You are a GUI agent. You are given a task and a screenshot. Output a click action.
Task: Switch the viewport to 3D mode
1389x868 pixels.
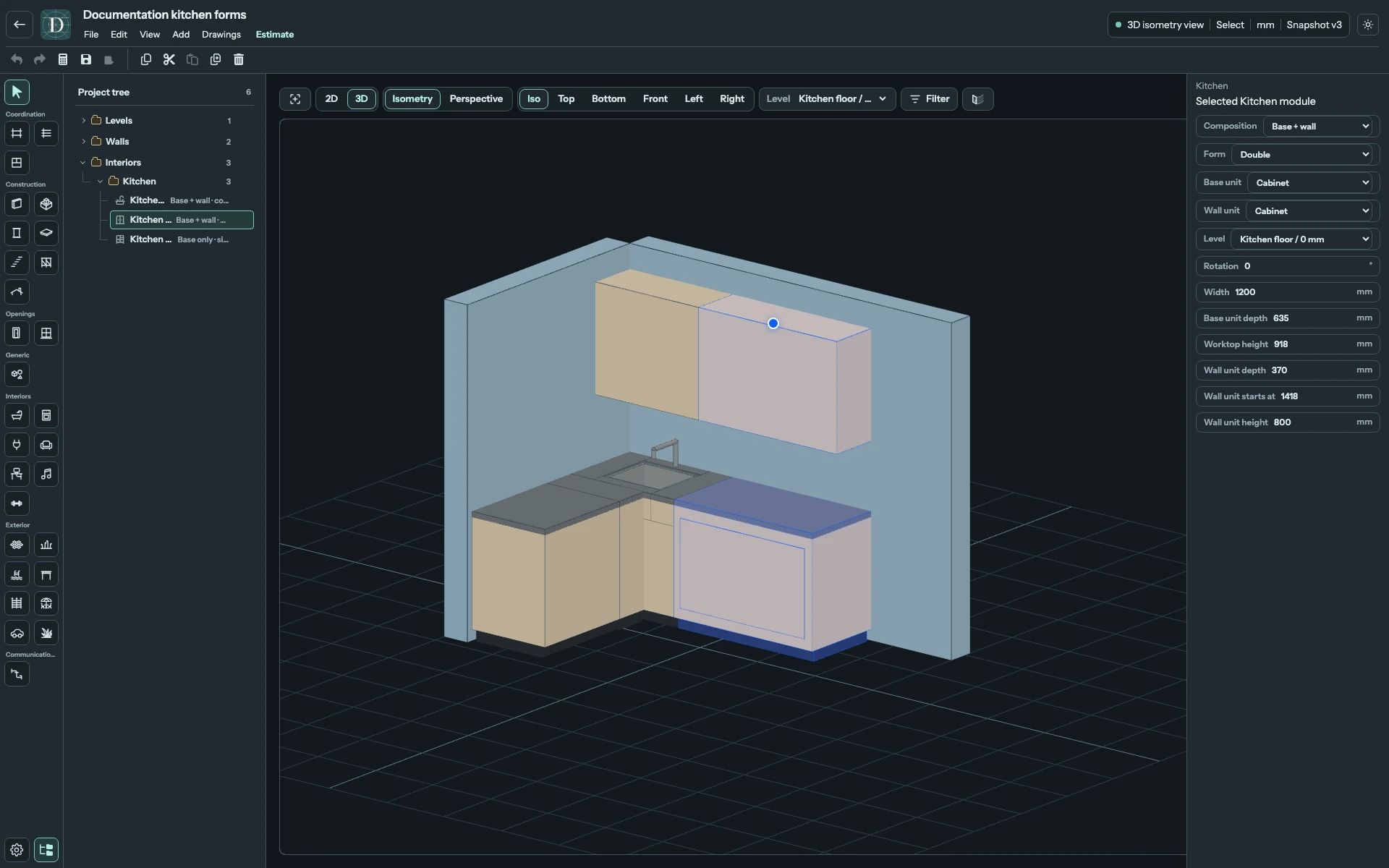(x=362, y=99)
